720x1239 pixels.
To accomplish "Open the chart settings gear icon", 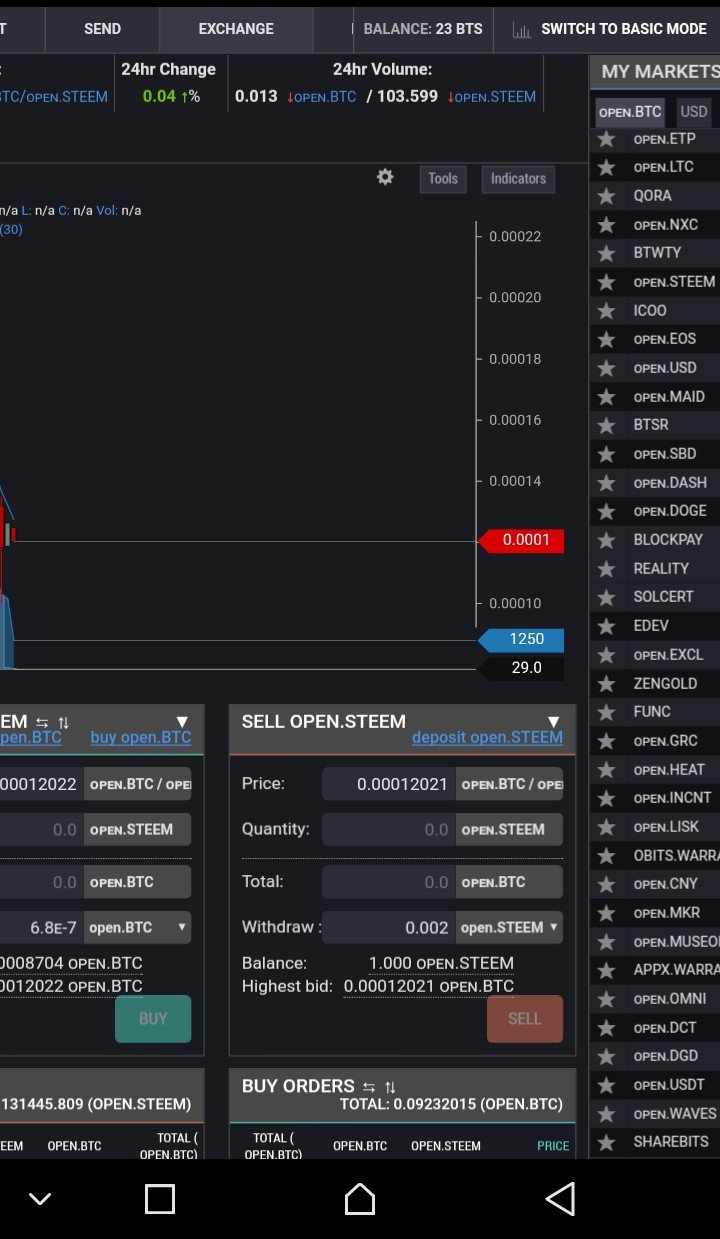I will 385,177.
